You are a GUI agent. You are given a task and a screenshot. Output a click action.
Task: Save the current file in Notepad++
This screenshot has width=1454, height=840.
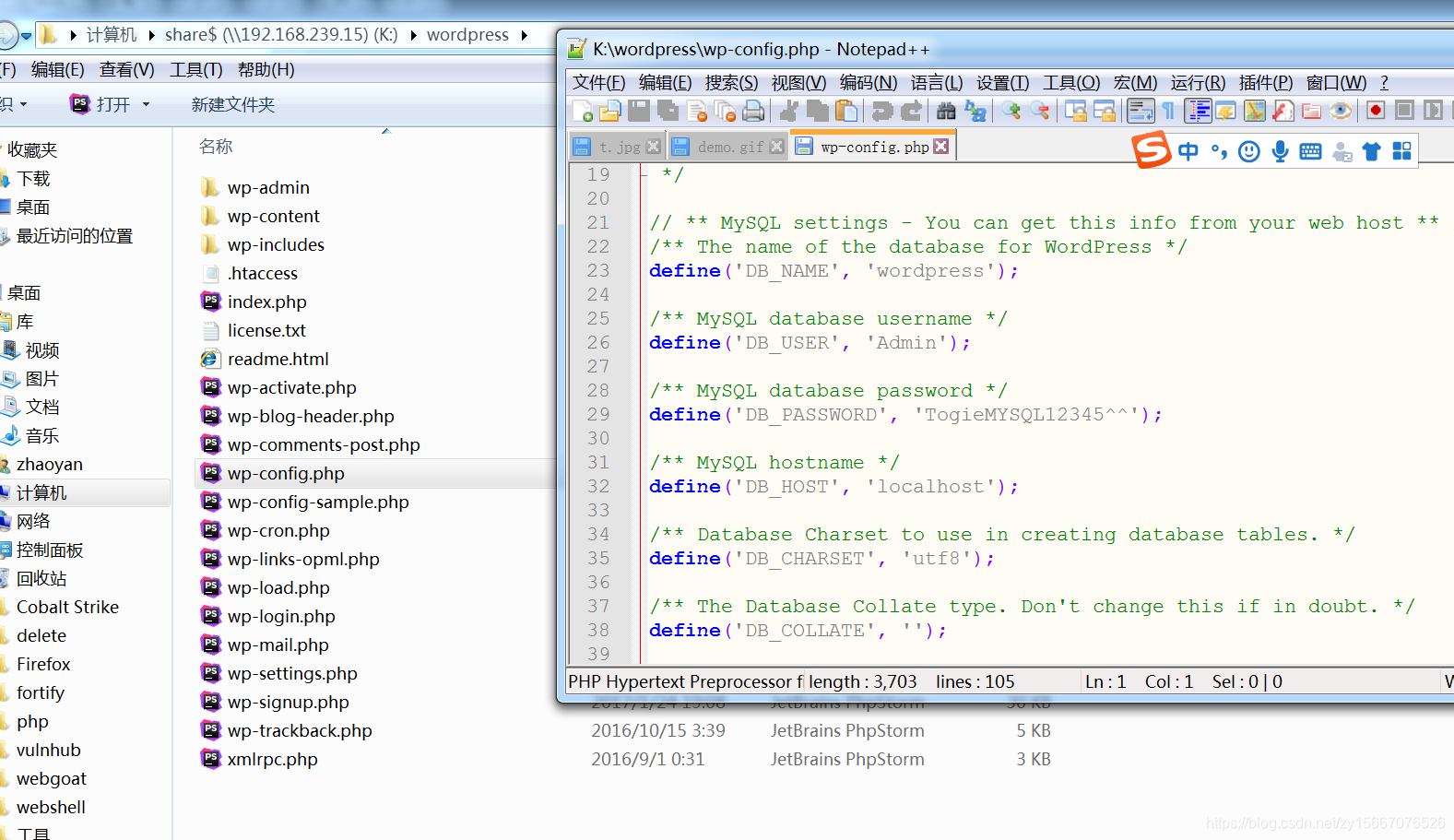[x=639, y=112]
